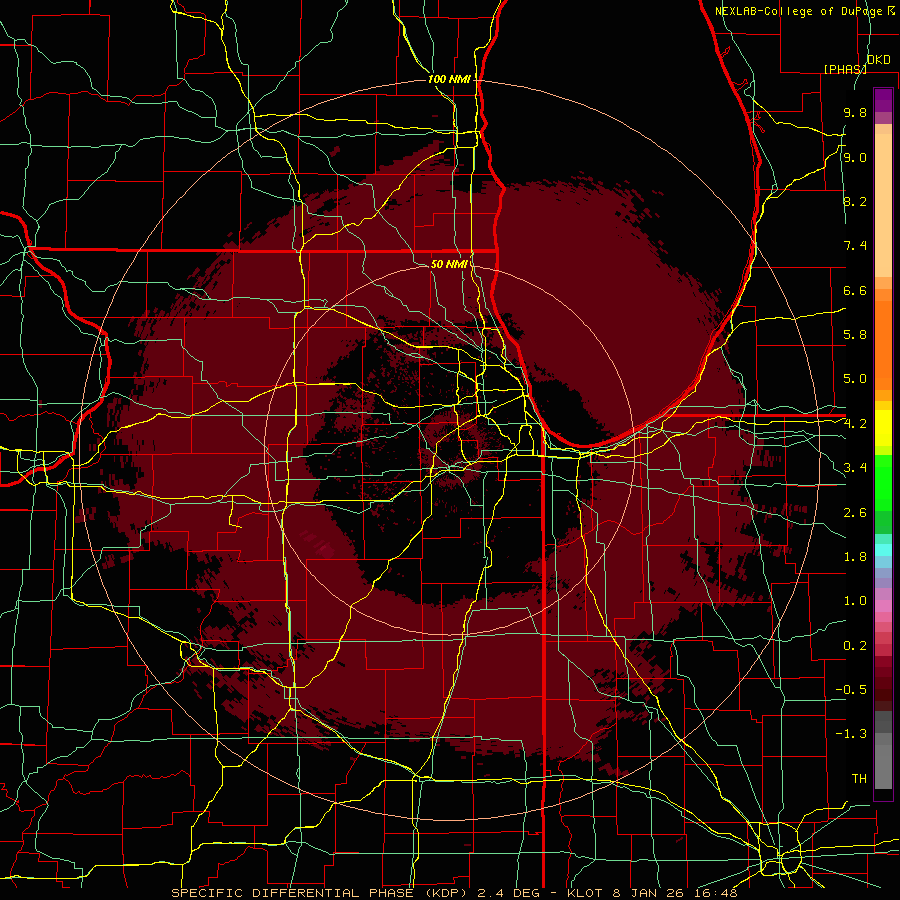Click the 50 NMI range ring label
This screenshot has height=900, width=900.
[449, 264]
